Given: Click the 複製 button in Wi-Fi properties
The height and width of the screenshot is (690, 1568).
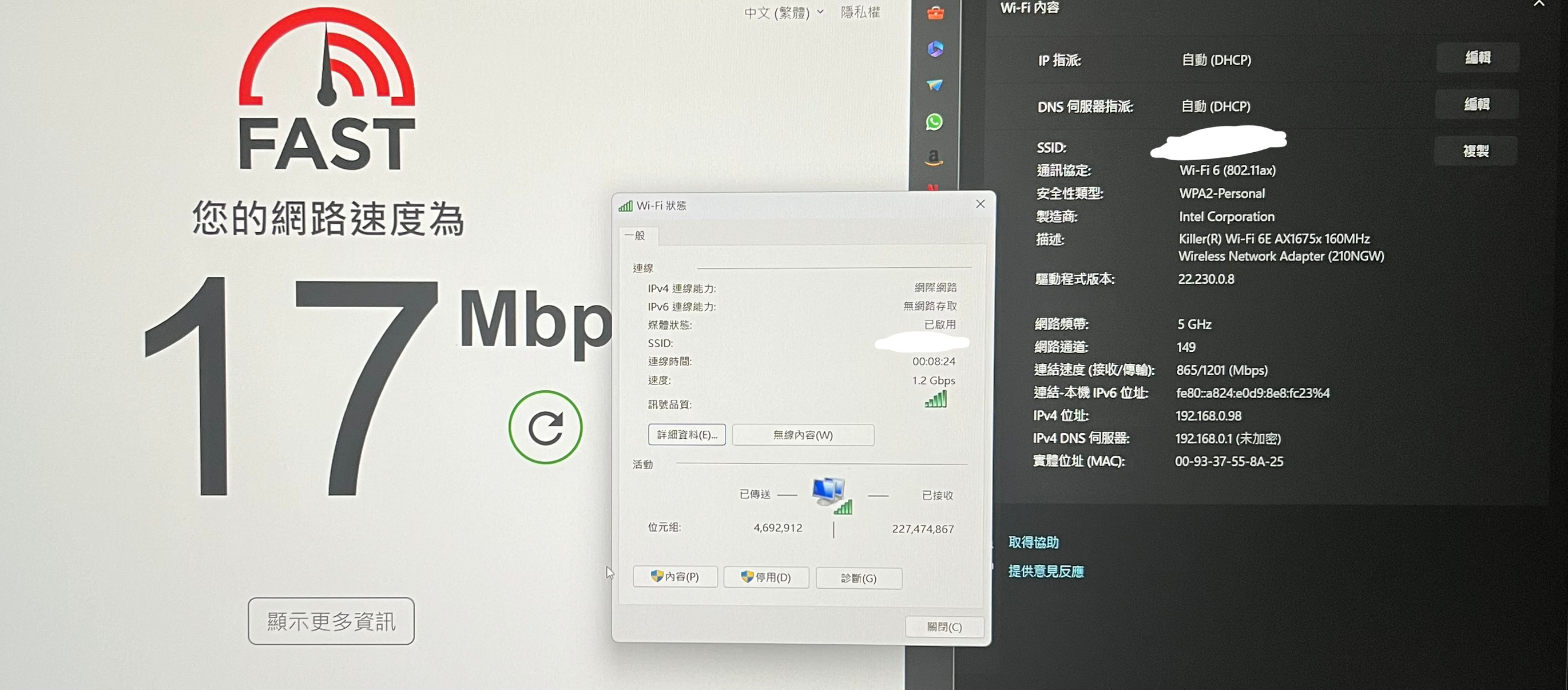Looking at the screenshot, I should (x=1476, y=151).
